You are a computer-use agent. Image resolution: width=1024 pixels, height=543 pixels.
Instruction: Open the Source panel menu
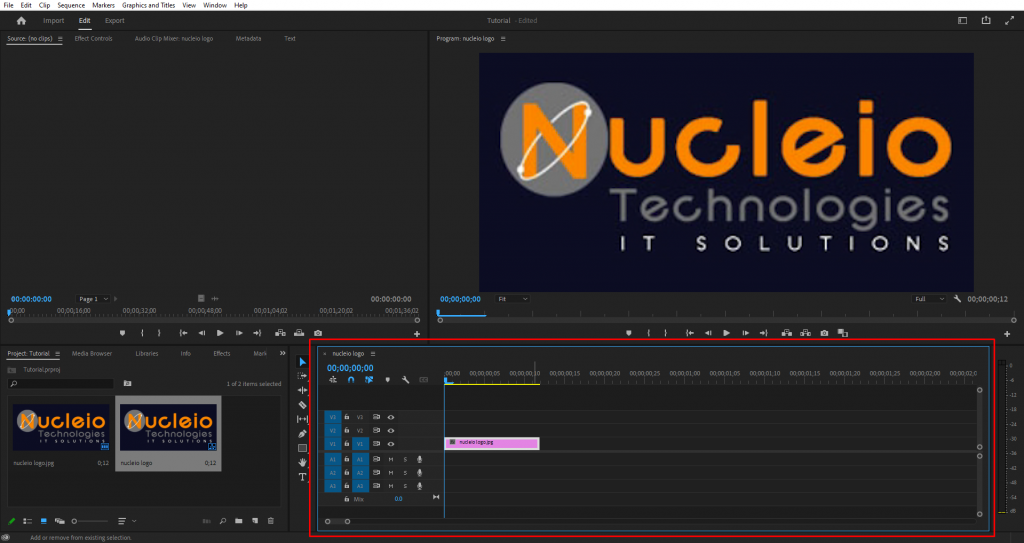pos(60,39)
